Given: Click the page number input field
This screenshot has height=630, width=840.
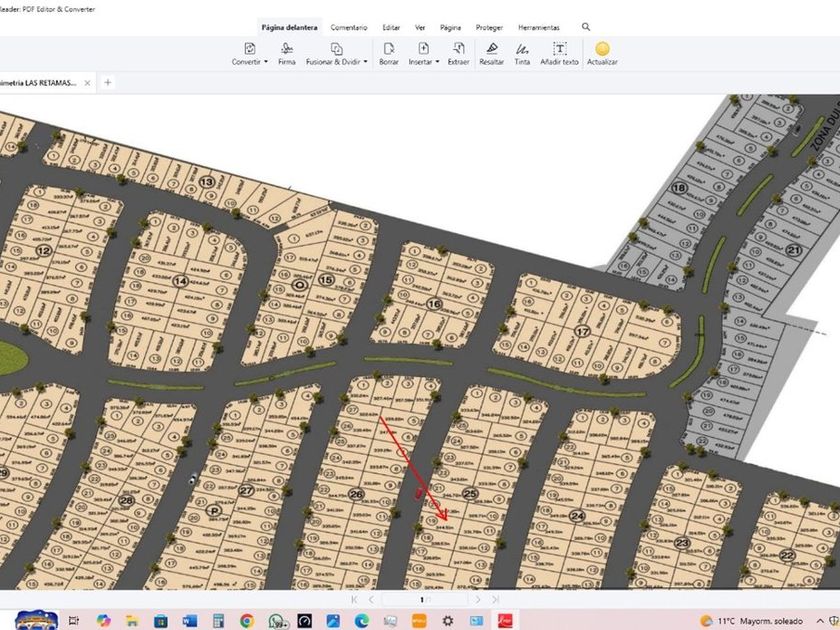Looking at the screenshot, I should (x=424, y=599).
